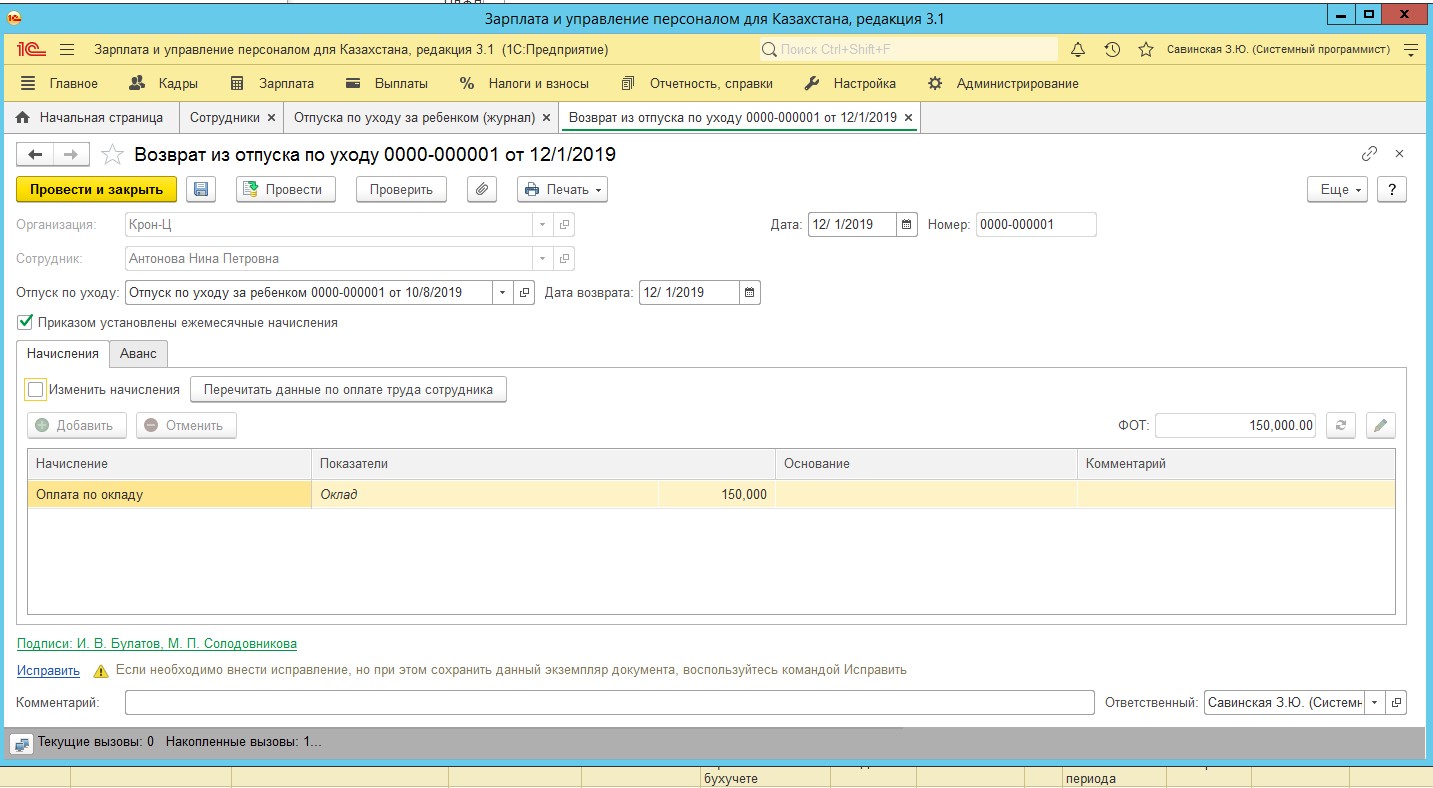
Task: Open the Главное menu section
Action: click(59, 83)
